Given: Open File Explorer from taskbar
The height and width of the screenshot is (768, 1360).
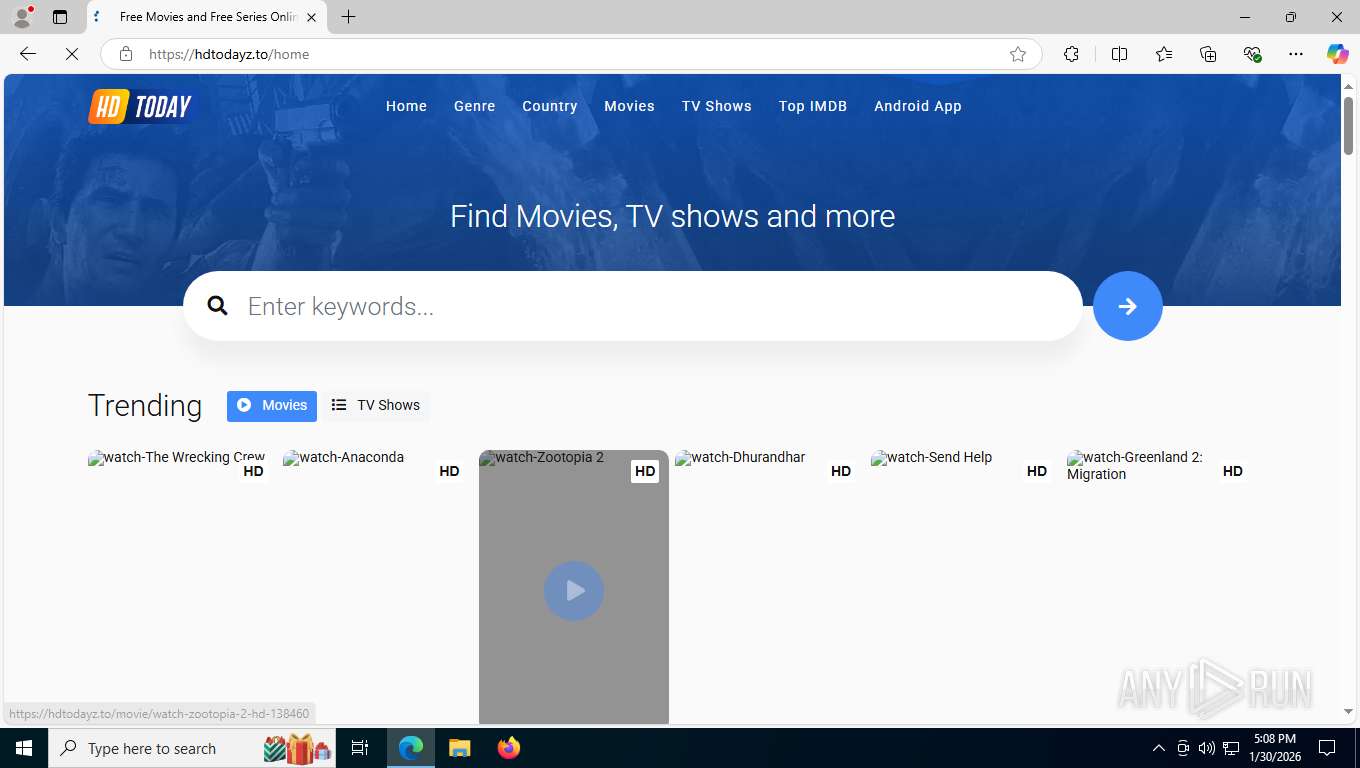Looking at the screenshot, I should 459,748.
